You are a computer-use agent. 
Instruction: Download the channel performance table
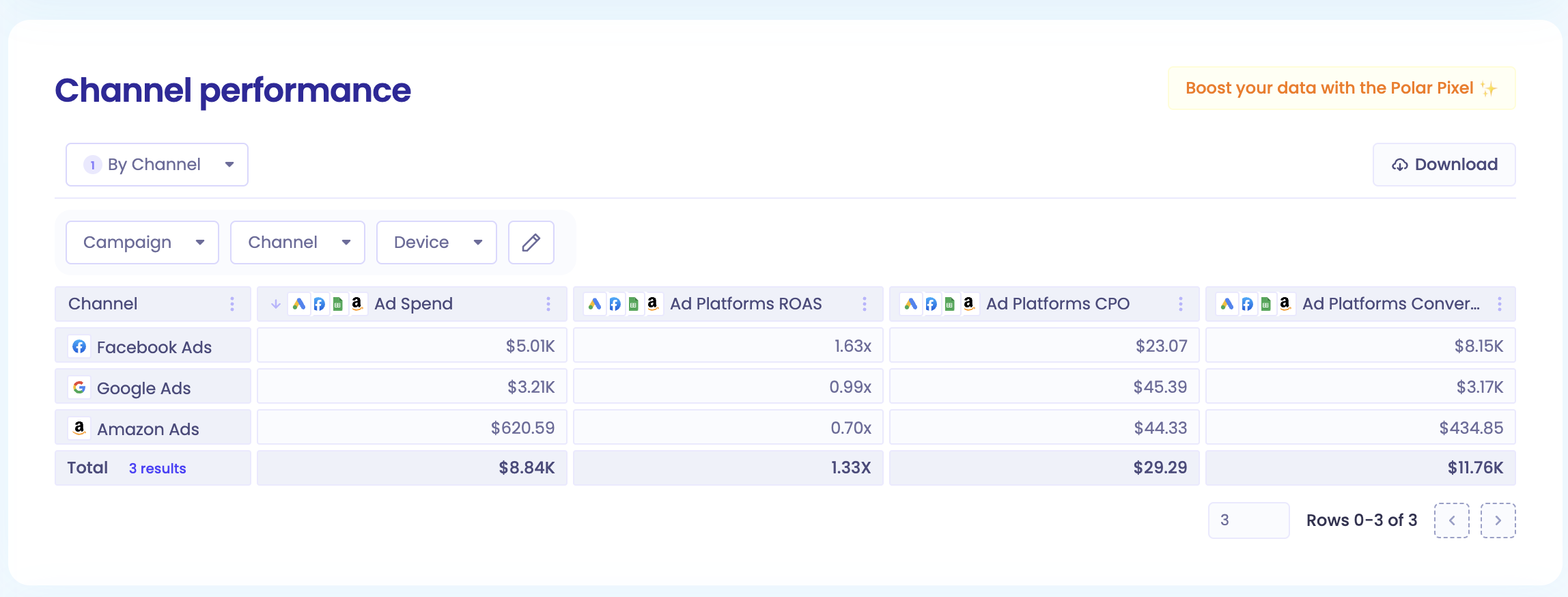click(x=1444, y=165)
